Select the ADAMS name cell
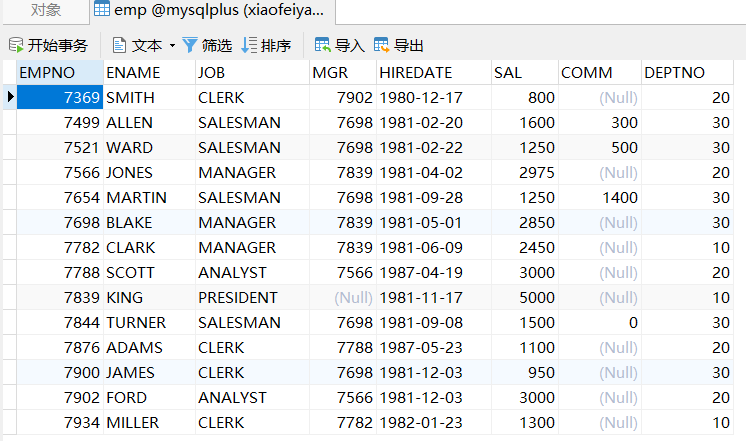The width and height of the screenshot is (746, 441). (x=149, y=347)
